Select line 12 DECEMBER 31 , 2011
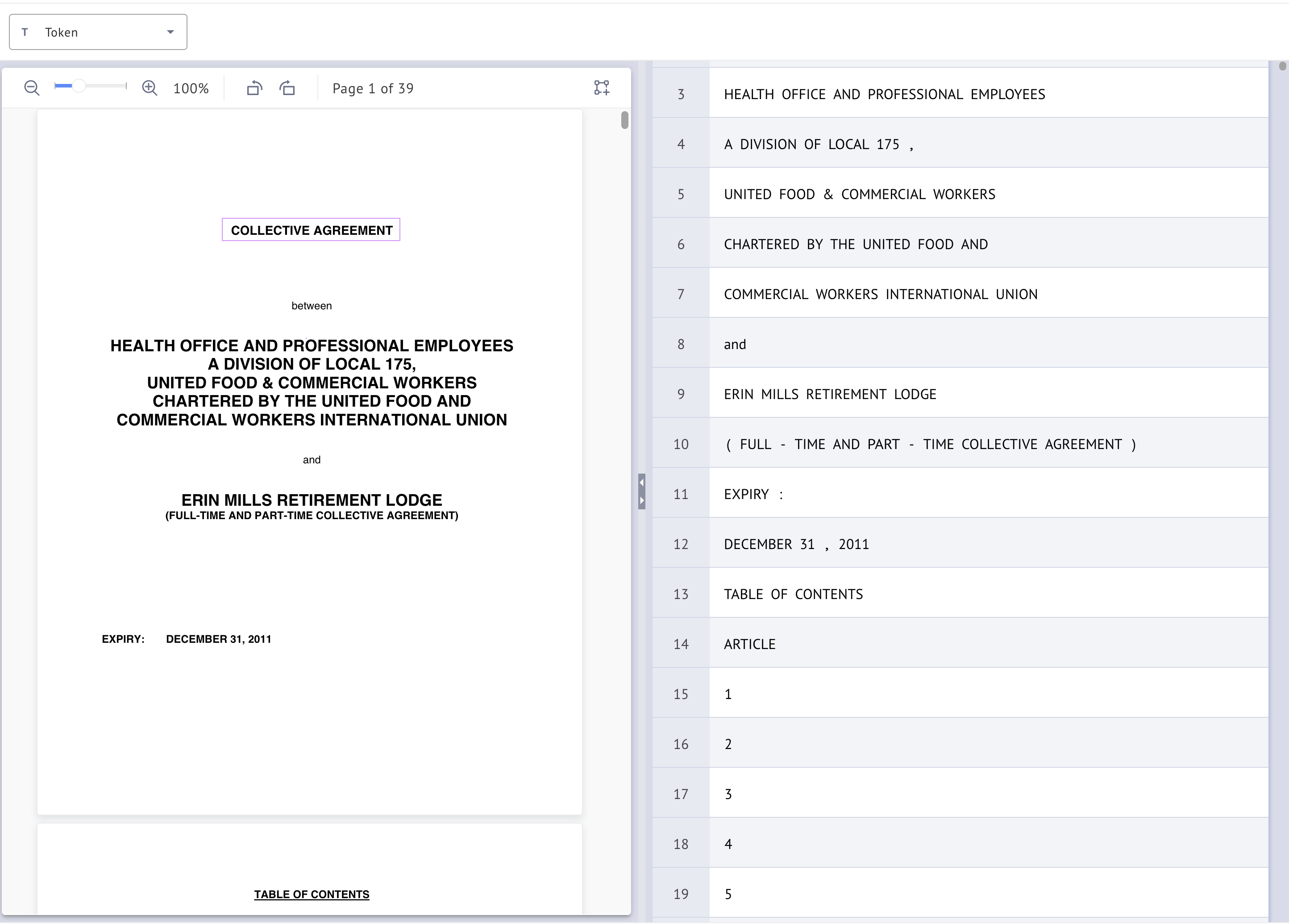The width and height of the screenshot is (1289, 924). click(960, 543)
